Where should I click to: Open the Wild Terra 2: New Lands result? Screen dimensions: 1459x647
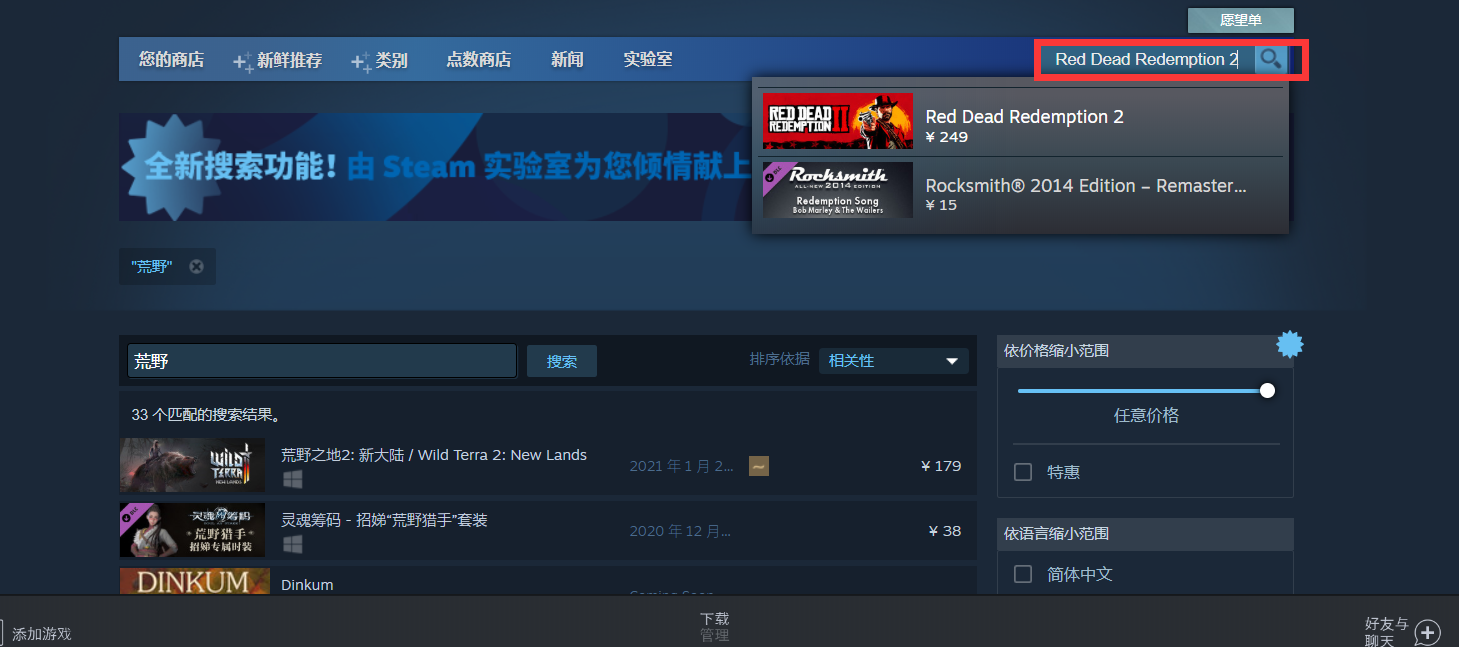coord(547,465)
